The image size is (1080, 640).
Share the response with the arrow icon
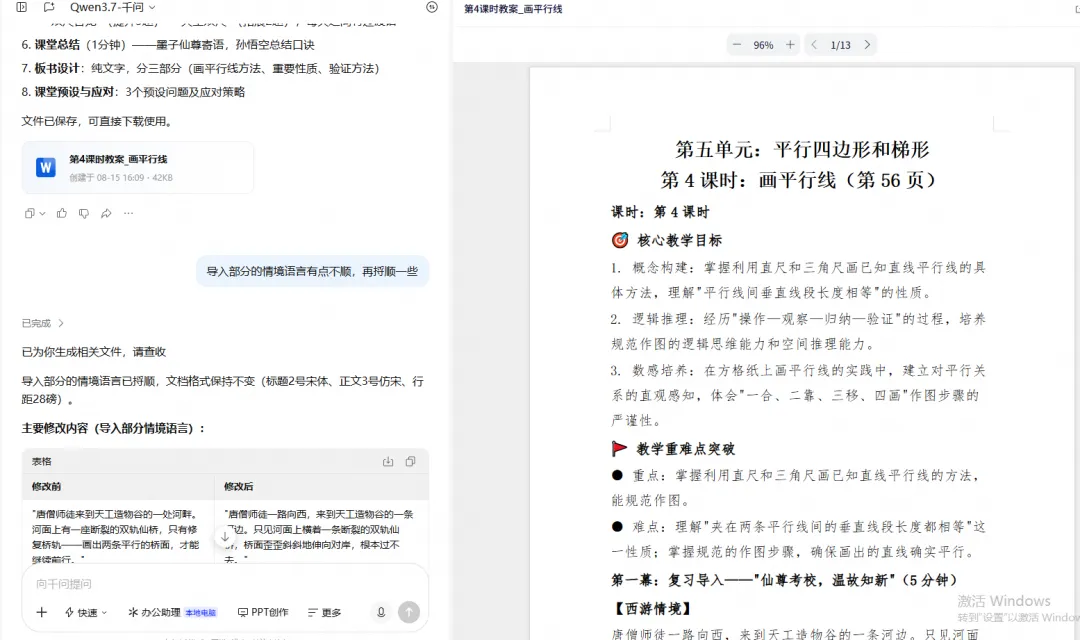click(106, 214)
